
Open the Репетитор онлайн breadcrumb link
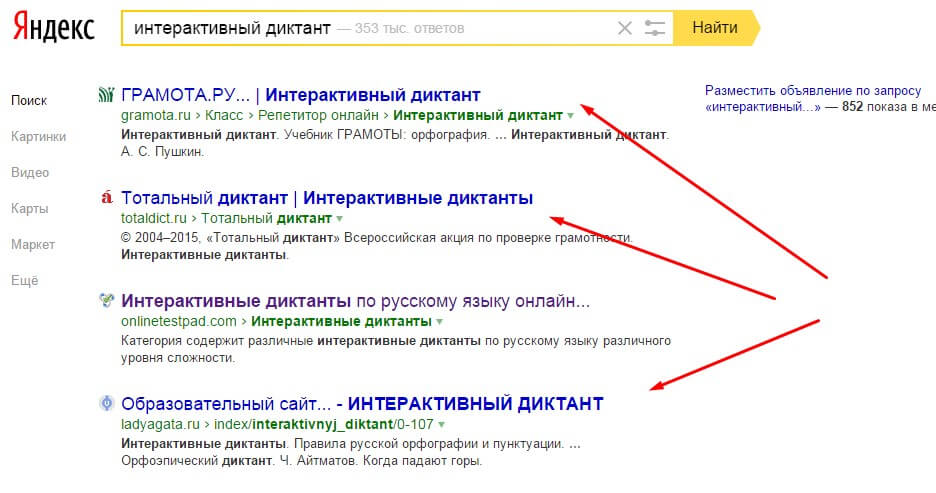tap(318, 115)
